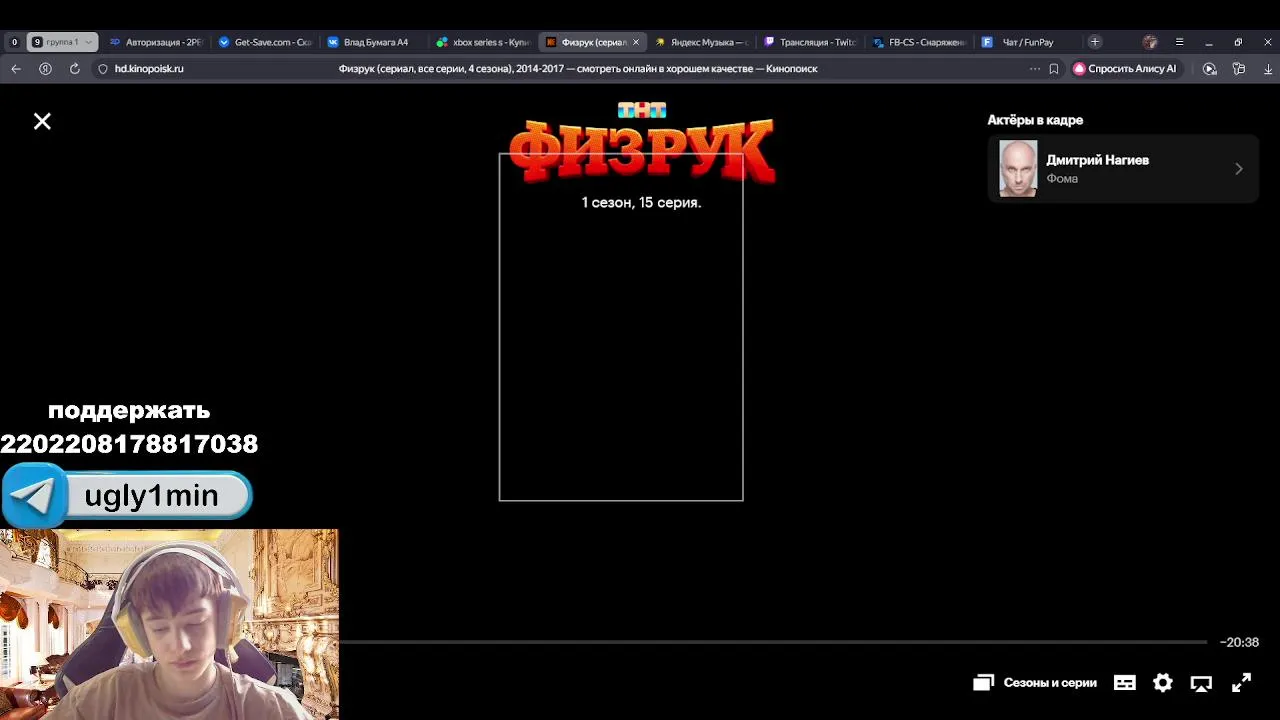This screenshot has width=1280, height=720.
Task: Open the browser hamburger menu
Action: [x=1180, y=42]
